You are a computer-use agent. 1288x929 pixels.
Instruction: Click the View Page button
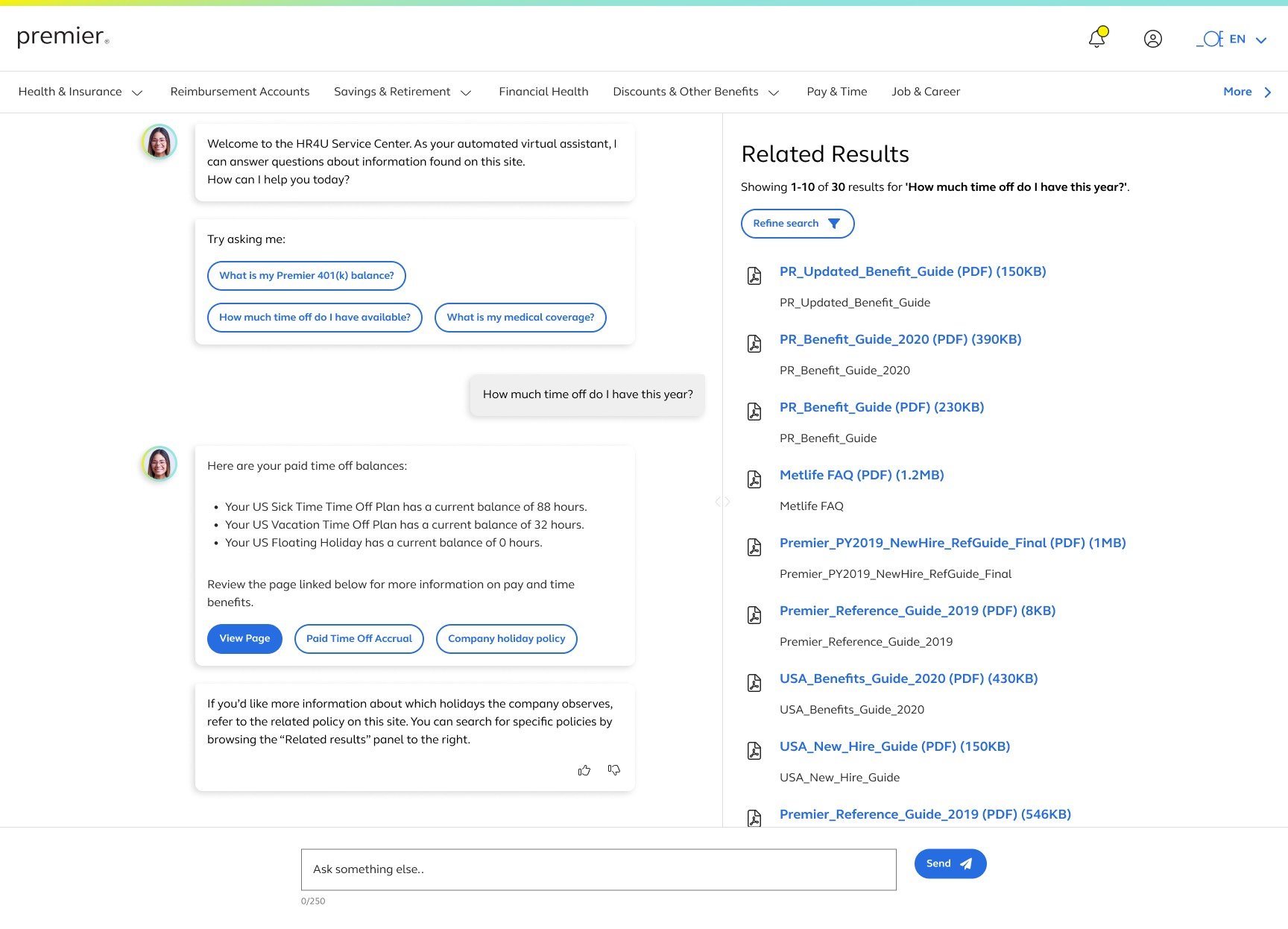point(244,639)
